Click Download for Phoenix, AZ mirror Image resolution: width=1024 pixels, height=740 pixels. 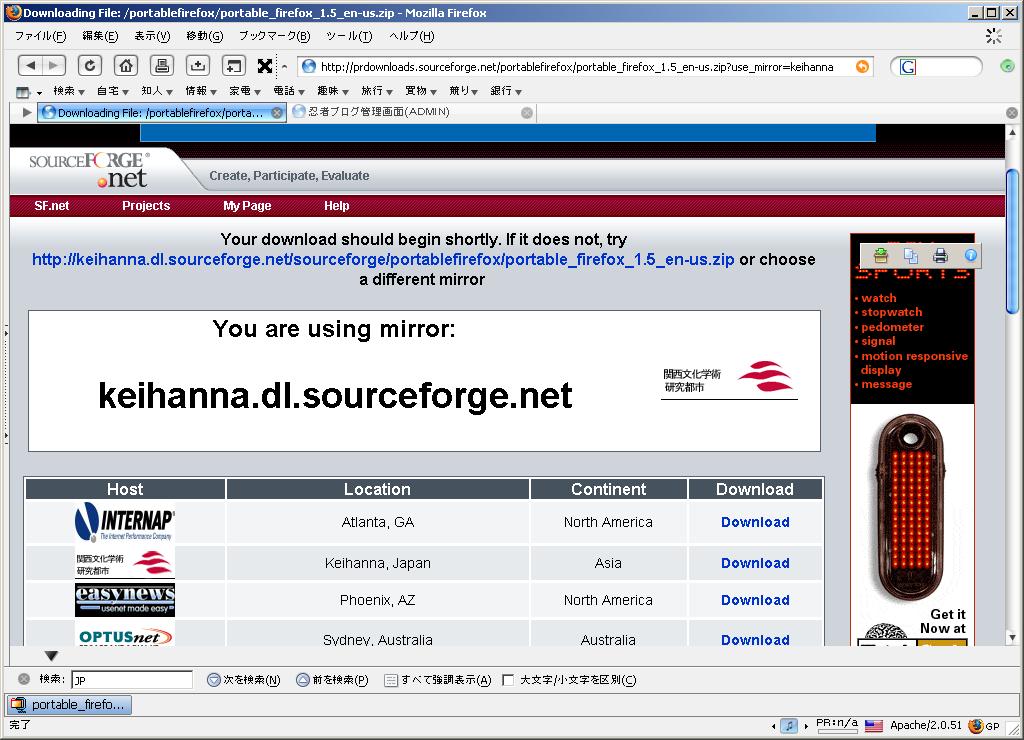pos(755,600)
